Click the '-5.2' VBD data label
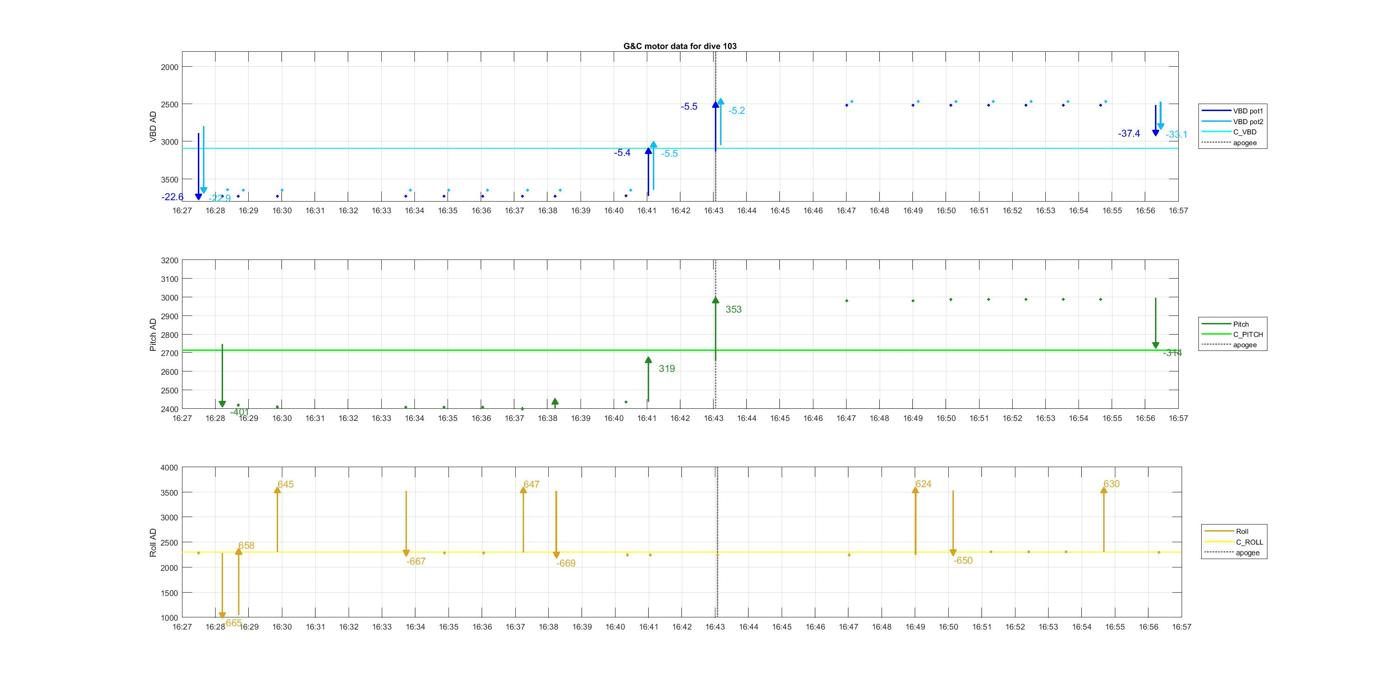This screenshot has height=693, width=1400. coord(737,111)
